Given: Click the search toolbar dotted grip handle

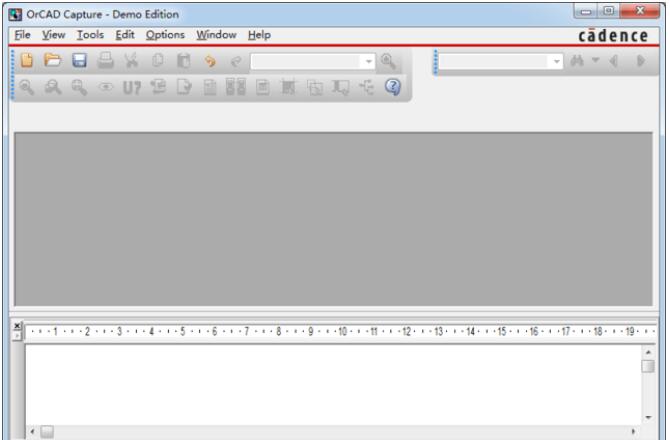Looking at the screenshot, I should coord(435,62).
